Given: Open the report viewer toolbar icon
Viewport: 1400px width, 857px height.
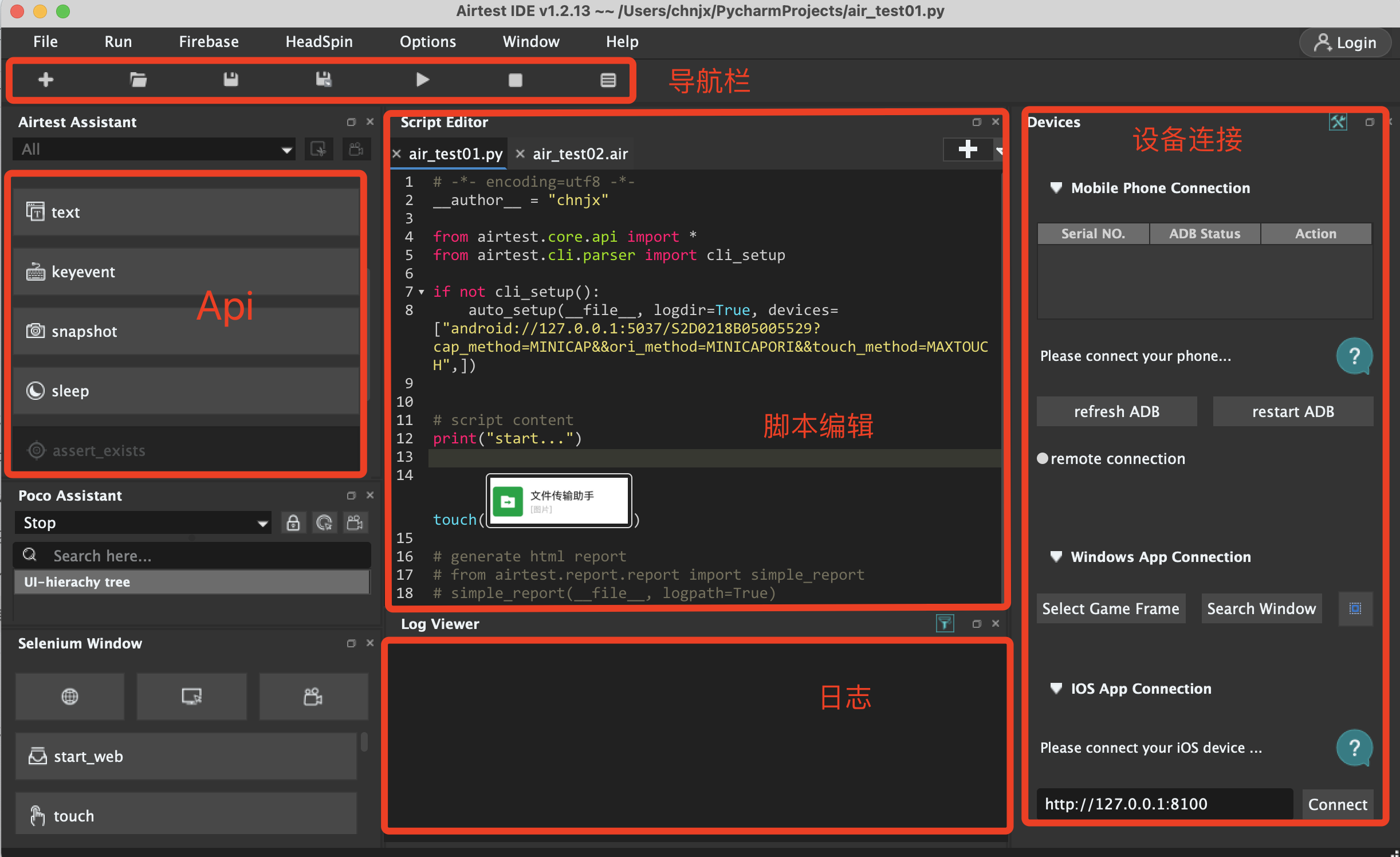Looking at the screenshot, I should click(x=608, y=80).
